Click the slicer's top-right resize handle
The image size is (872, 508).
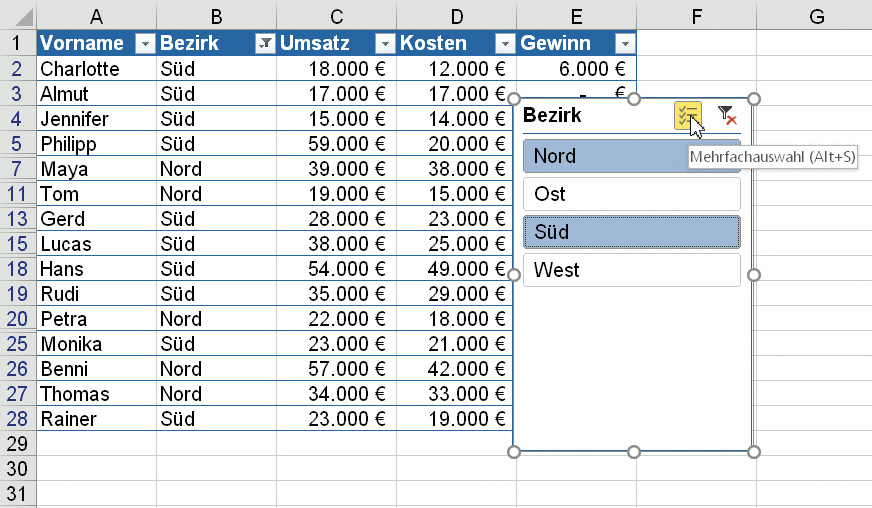coord(754,98)
